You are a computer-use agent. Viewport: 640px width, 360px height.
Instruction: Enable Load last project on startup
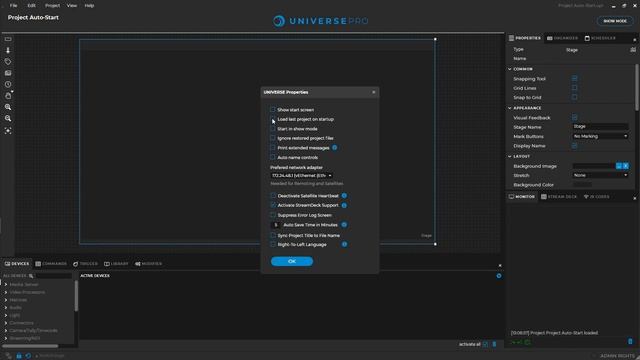click(273, 119)
